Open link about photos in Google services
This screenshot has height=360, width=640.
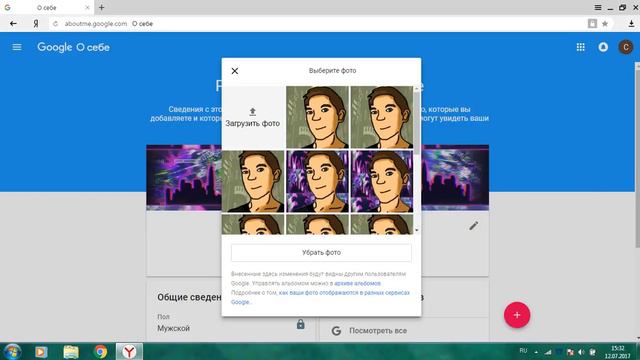[320, 297]
